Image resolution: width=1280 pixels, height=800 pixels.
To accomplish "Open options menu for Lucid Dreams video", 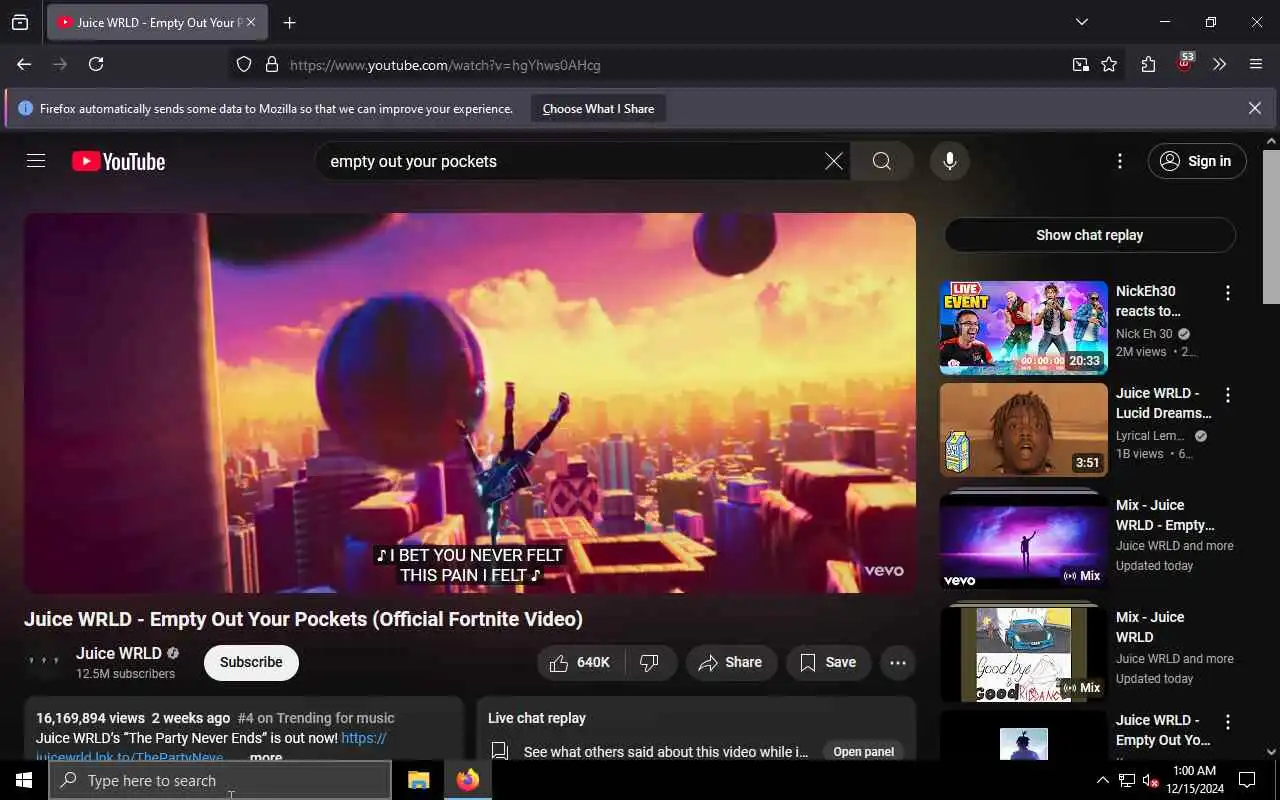I will tap(1228, 395).
